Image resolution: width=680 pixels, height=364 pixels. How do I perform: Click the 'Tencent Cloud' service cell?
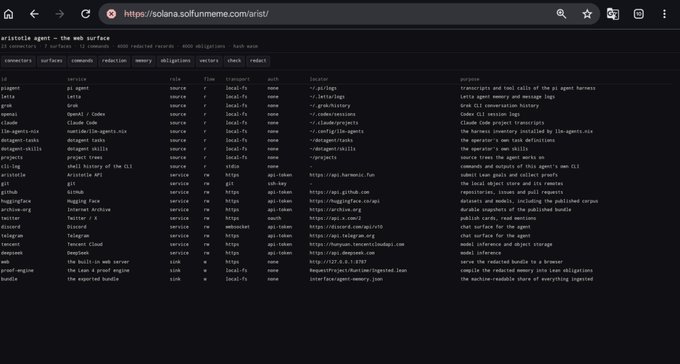85,244
